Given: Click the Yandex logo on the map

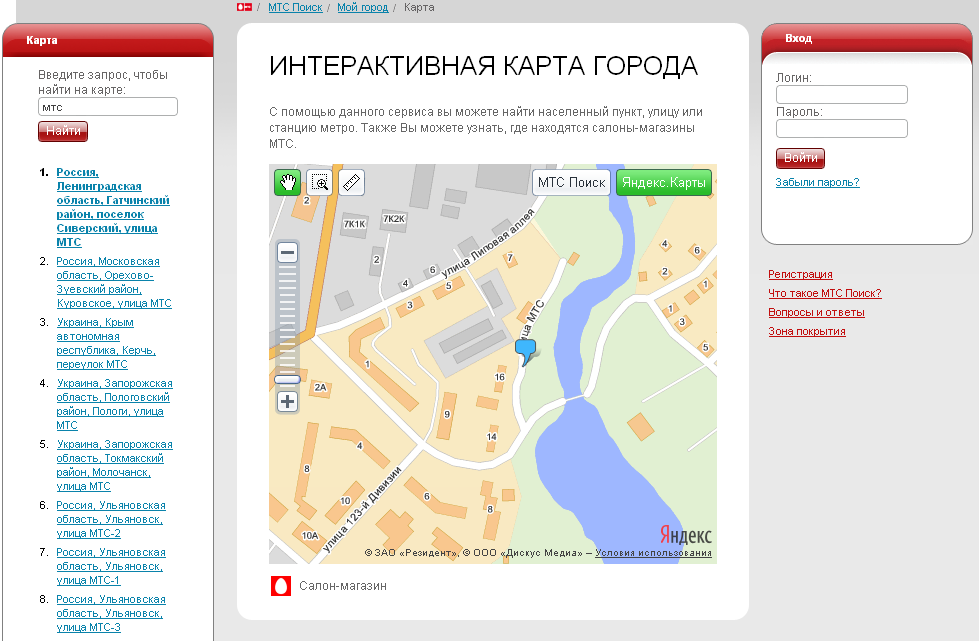Looking at the screenshot, I should pyautogui.click(x=686, y=535).
